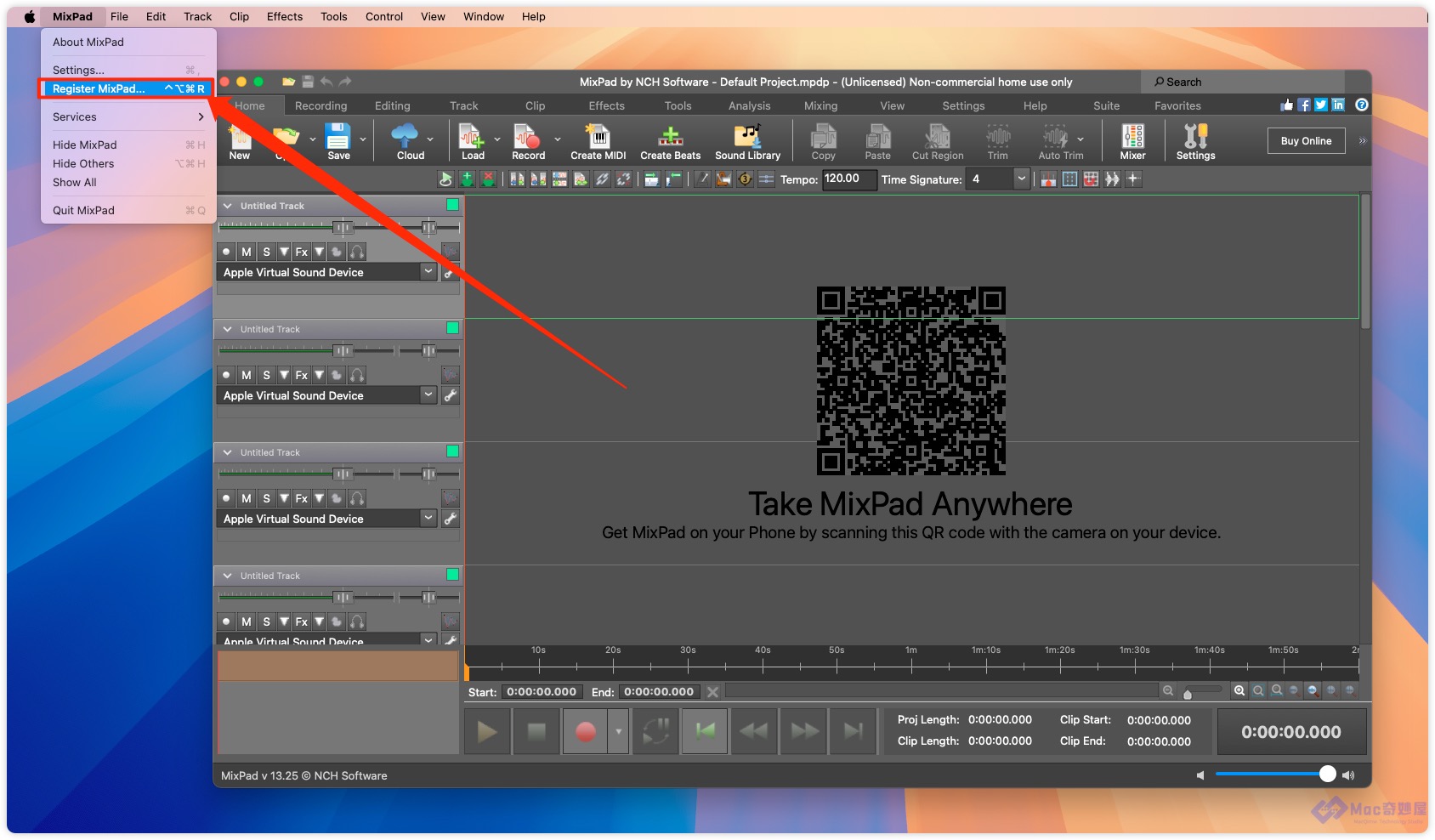Open the Cloud toolbar icon
Viewport: 1435px width, 840px height.
[x=410, y=141]
